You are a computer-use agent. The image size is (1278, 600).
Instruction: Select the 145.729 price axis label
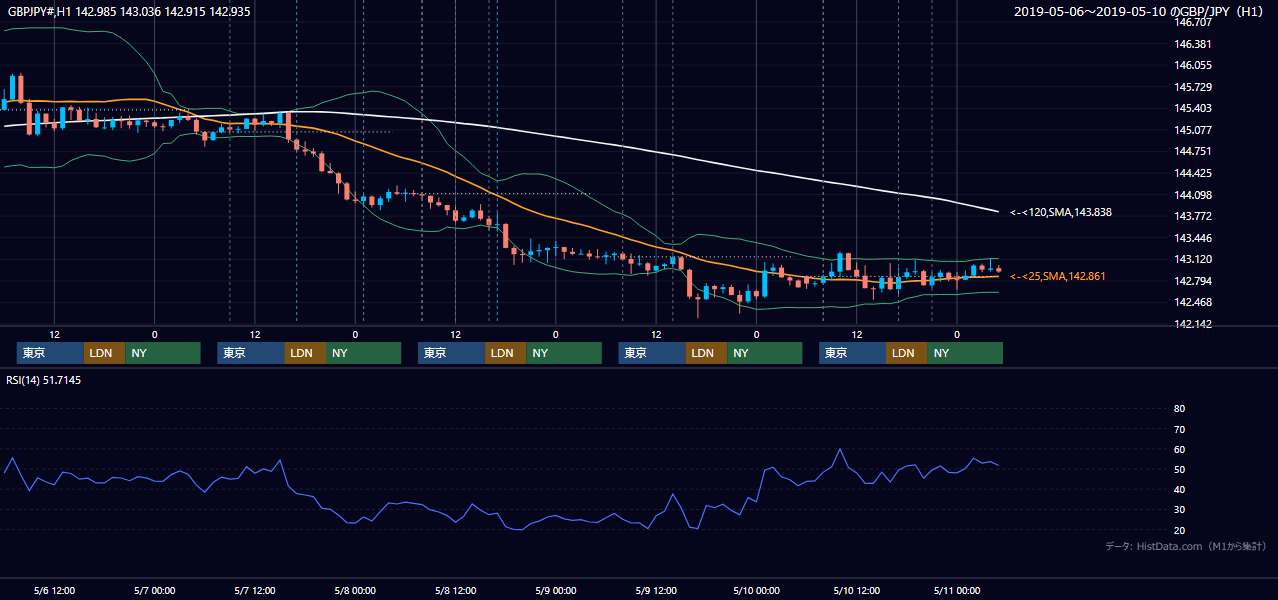pyautogui.click(x=1192, y=87)
